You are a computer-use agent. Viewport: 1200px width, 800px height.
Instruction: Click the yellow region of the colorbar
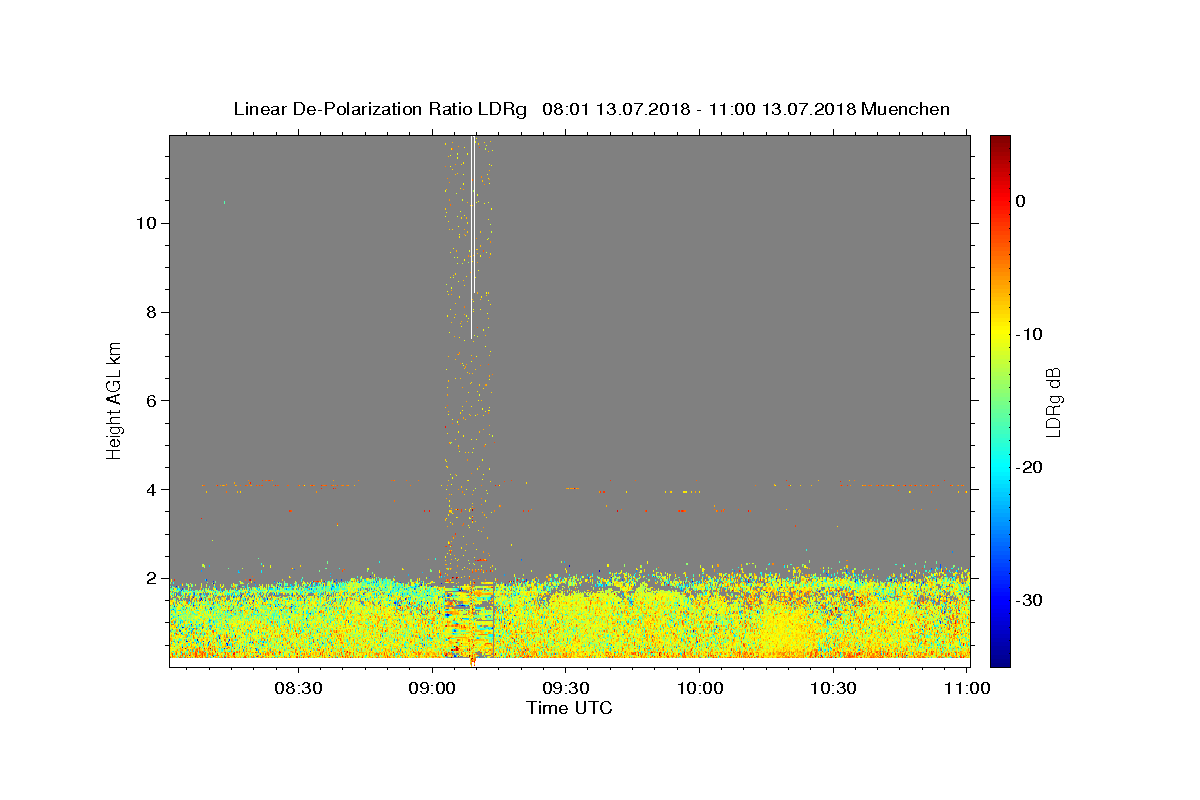tap(1000, 330)
